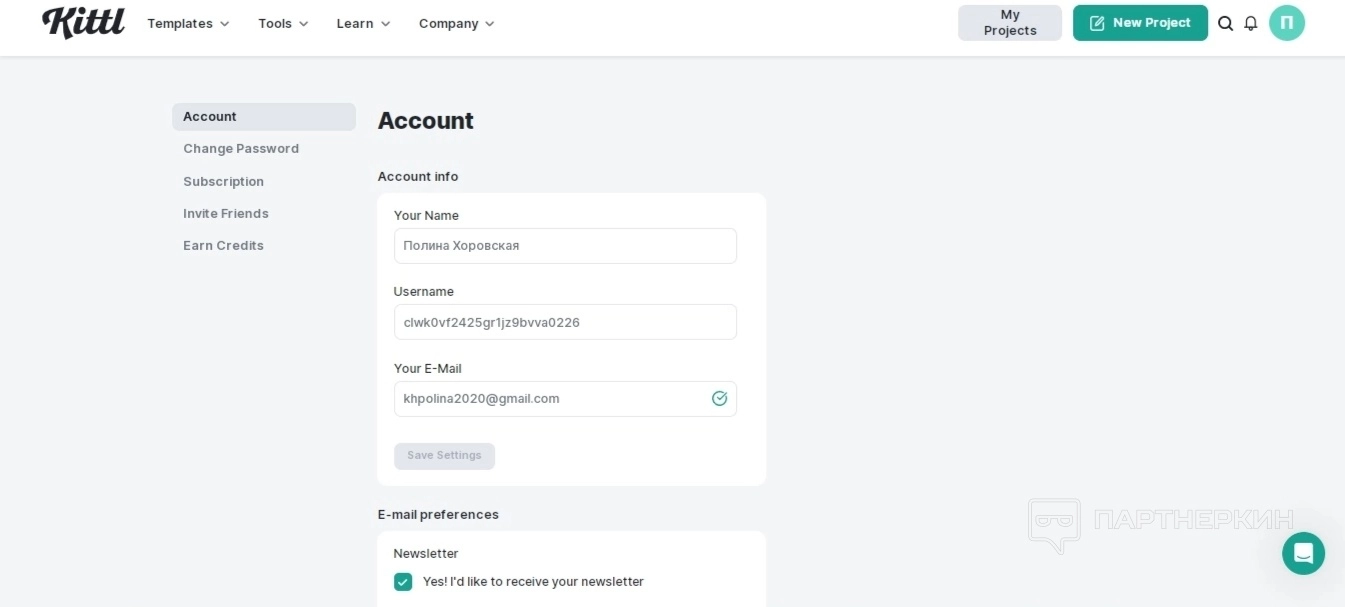
Task: Open the search magnifier icon
Action: (1225, 23)
